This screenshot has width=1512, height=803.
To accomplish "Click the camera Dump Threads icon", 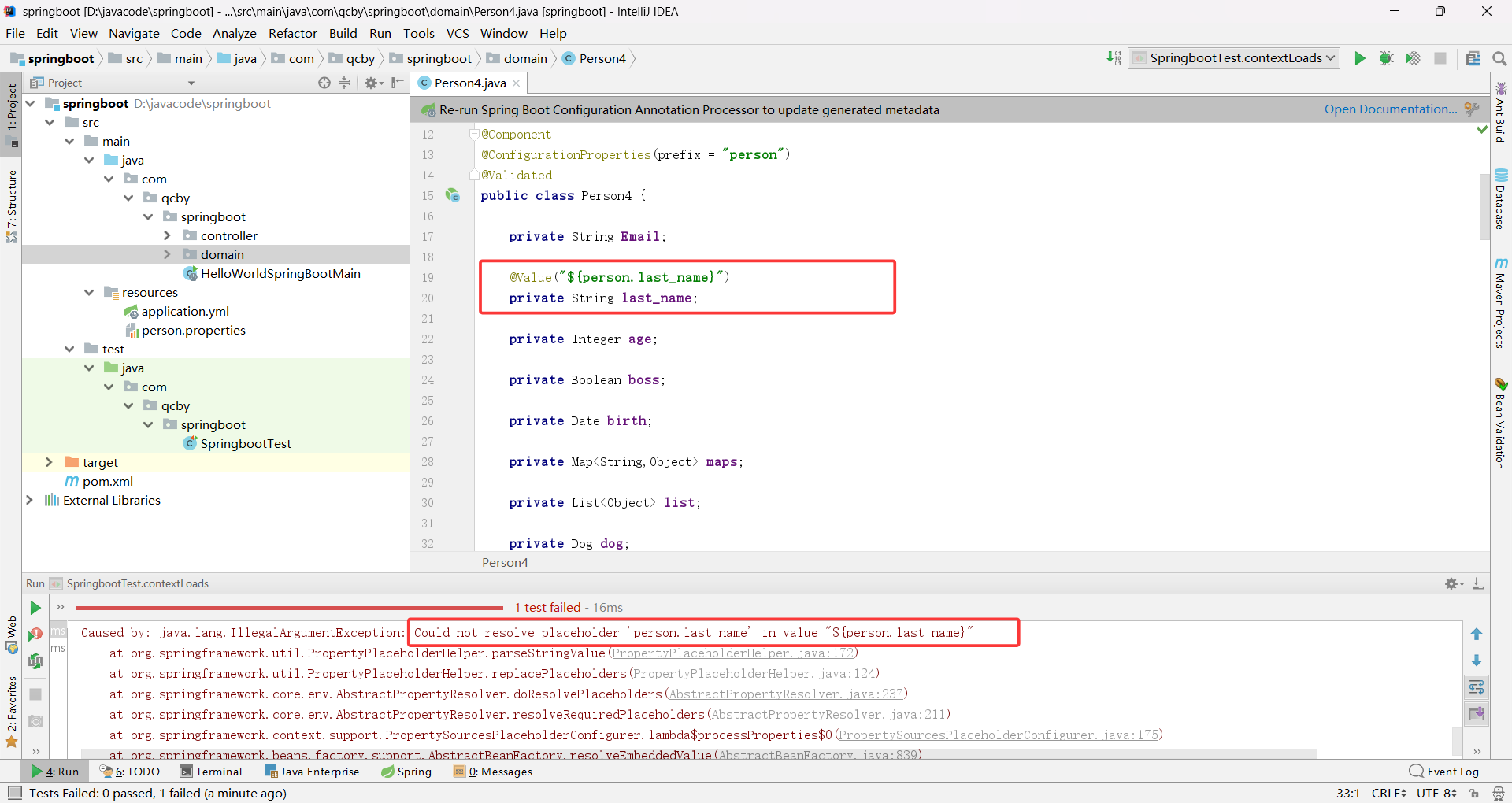I will 35,721.
